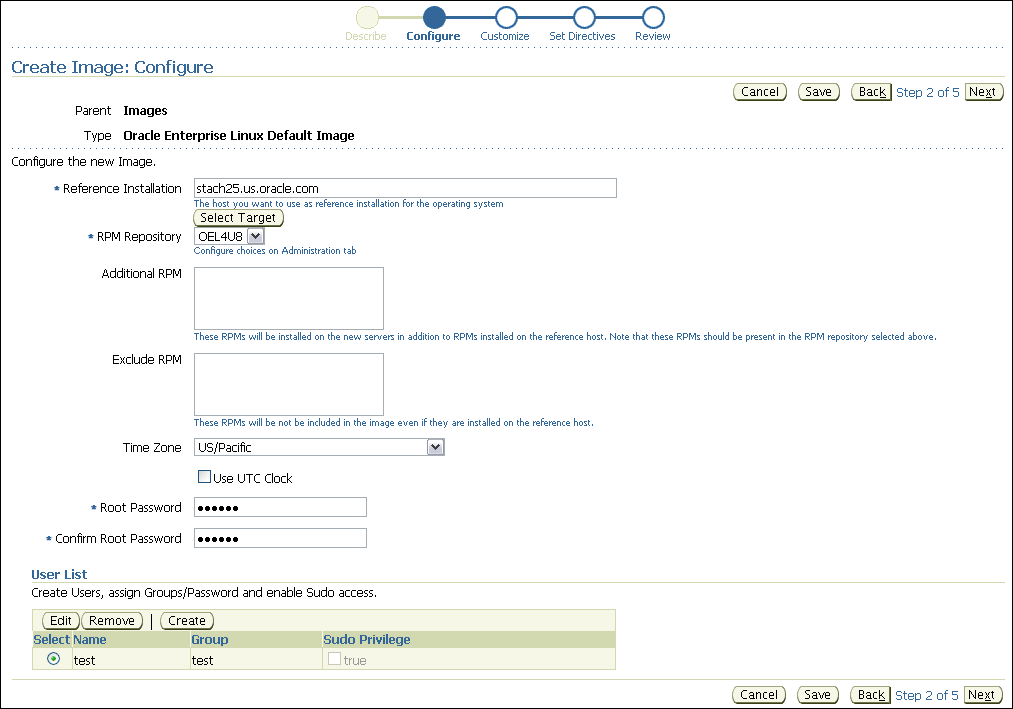Click the top Save button
Viewport: 1013px width, 709px height.
tap(819, 92)
